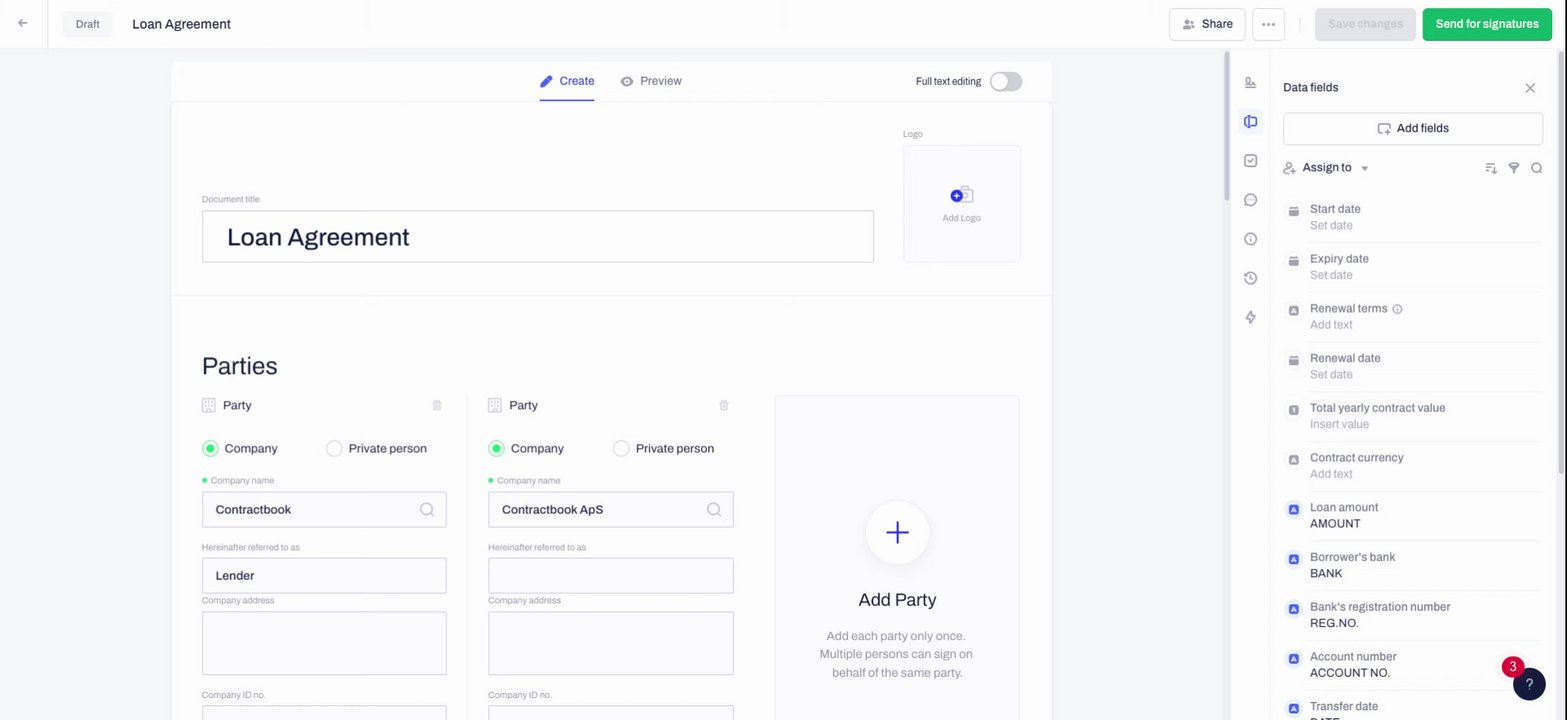Click the Add Party plus button

[x=898, y=533]
